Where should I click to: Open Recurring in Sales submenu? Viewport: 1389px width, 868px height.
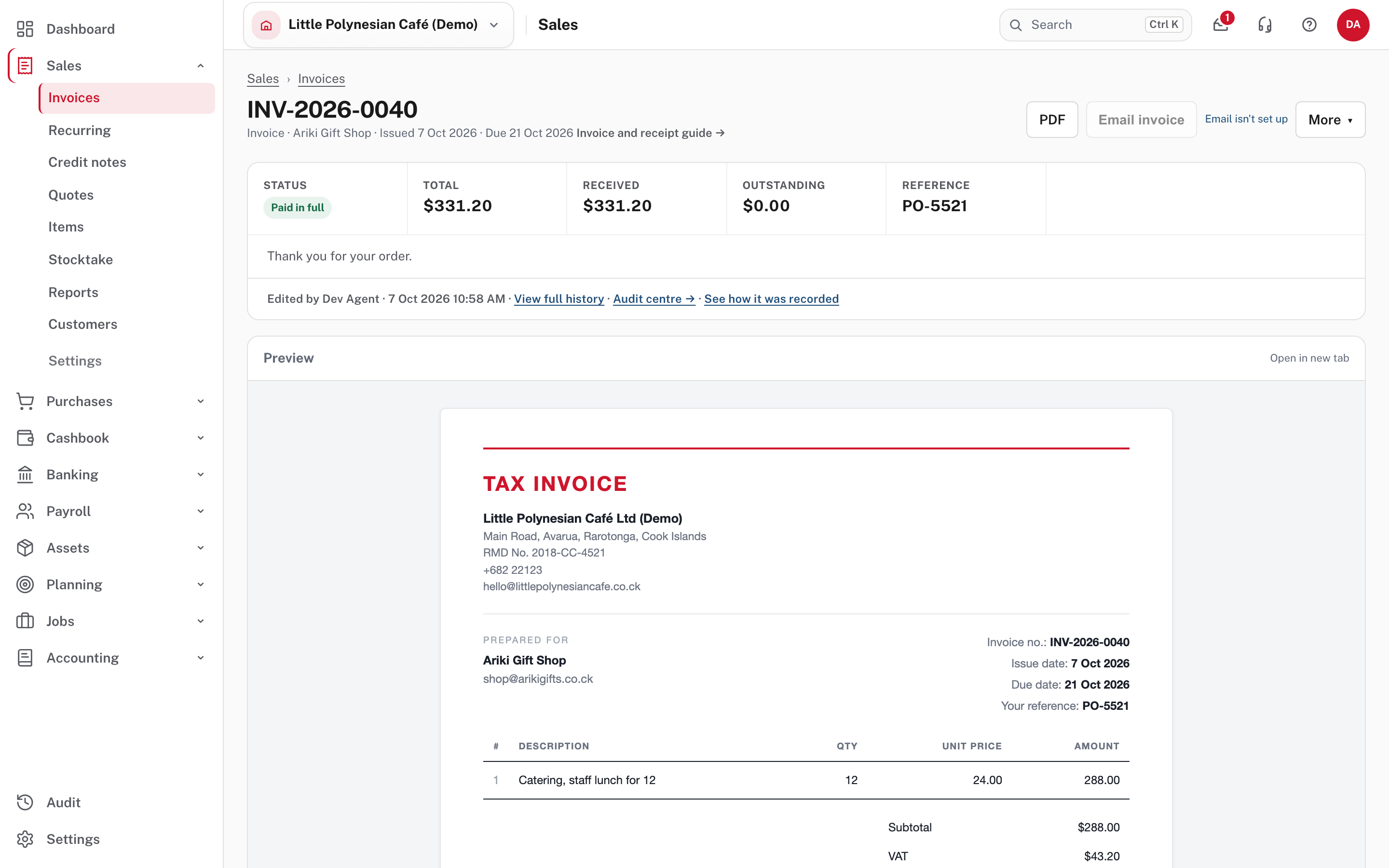tap(79, 130)
